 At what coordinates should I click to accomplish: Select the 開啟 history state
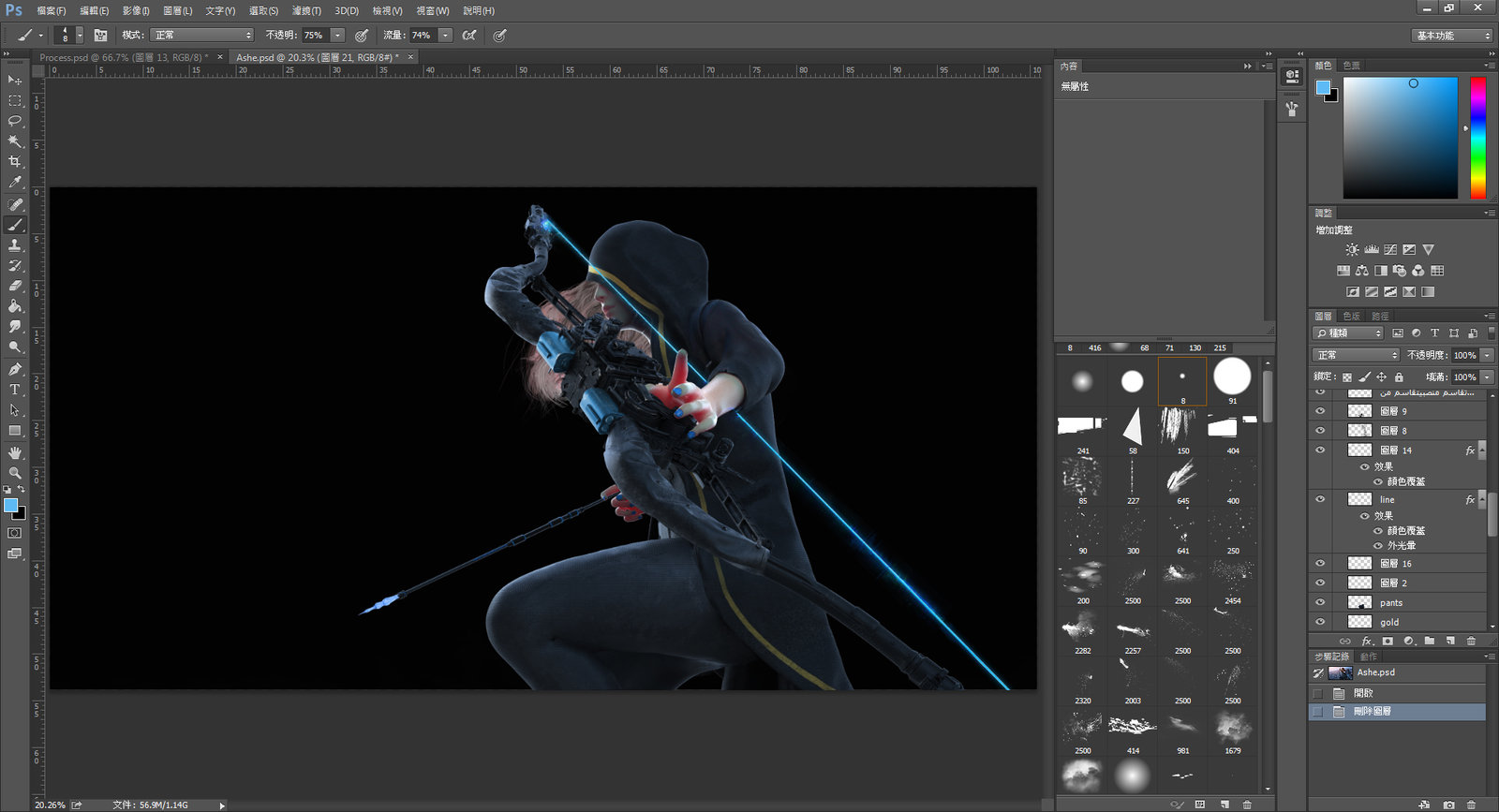1397,693
